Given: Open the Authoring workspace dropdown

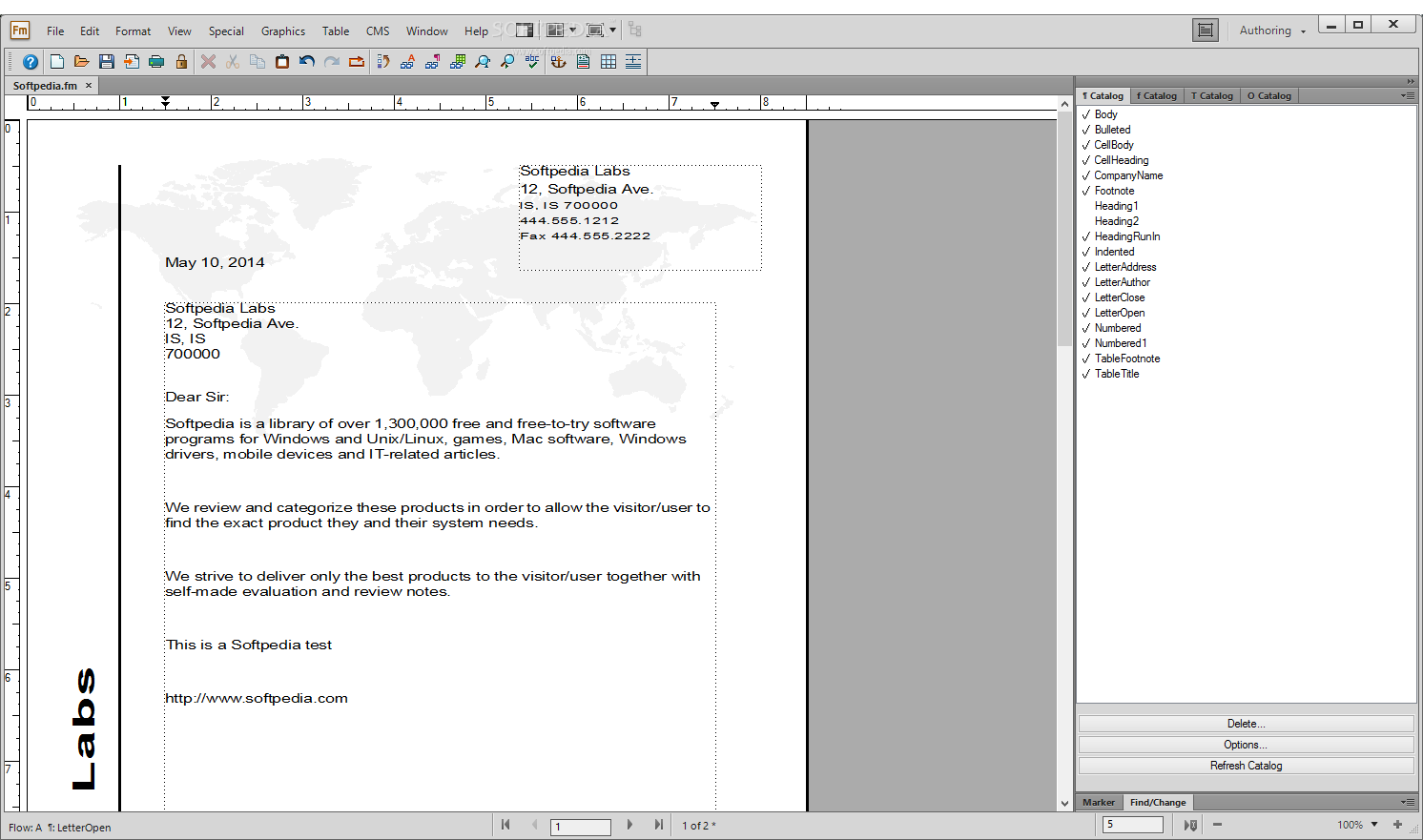Looking at the screenshot, I should click(1272, 31).
